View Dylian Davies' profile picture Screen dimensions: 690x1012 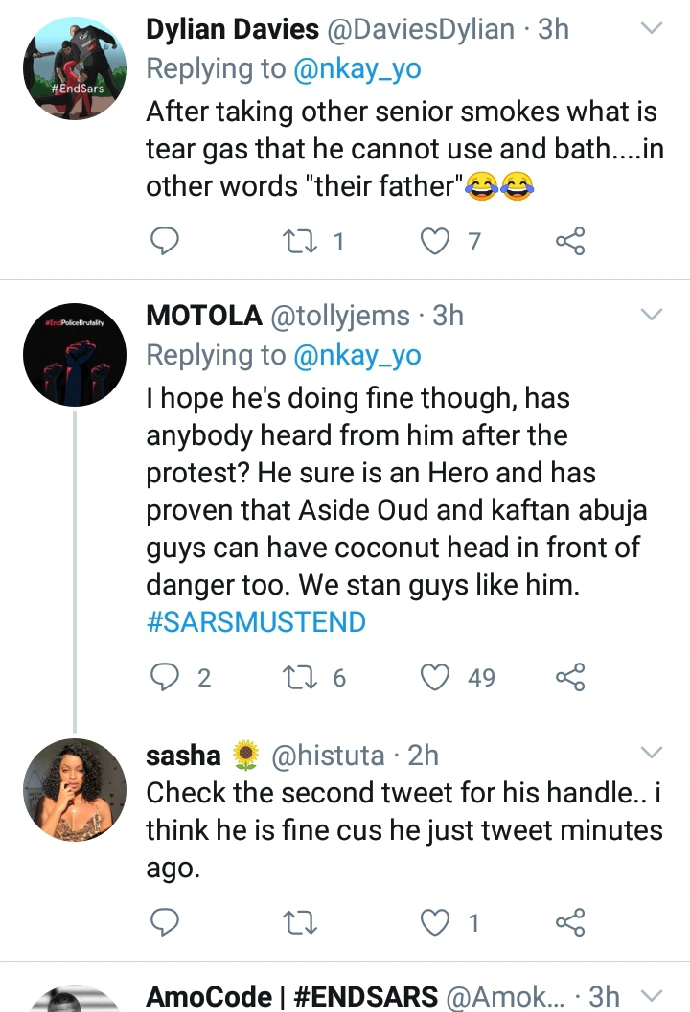(75, 69)
